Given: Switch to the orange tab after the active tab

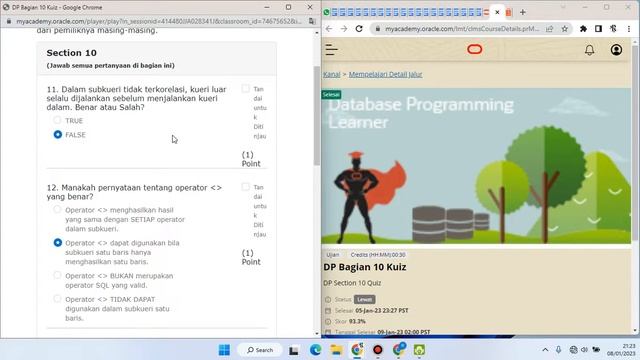Looking at the screenshot, I should click(x=509, y=12).
